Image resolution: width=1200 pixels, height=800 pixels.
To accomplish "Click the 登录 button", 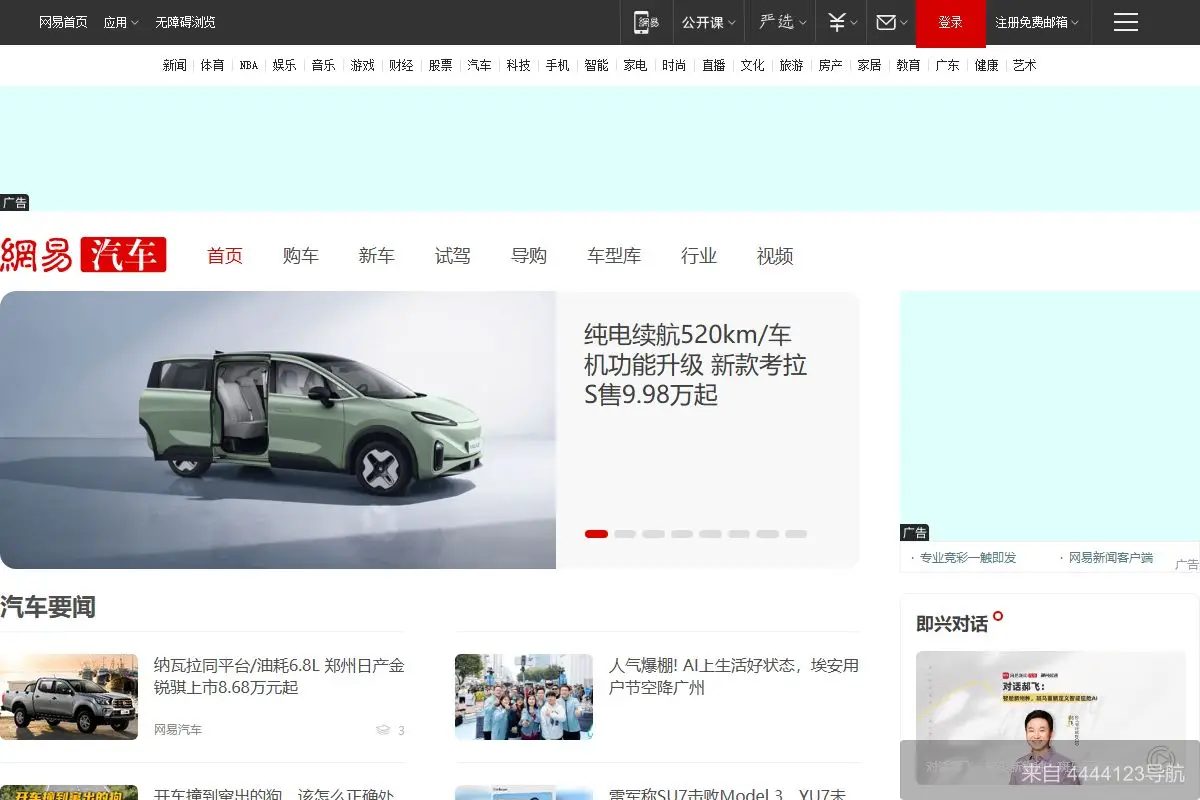I will click(950, 21).
